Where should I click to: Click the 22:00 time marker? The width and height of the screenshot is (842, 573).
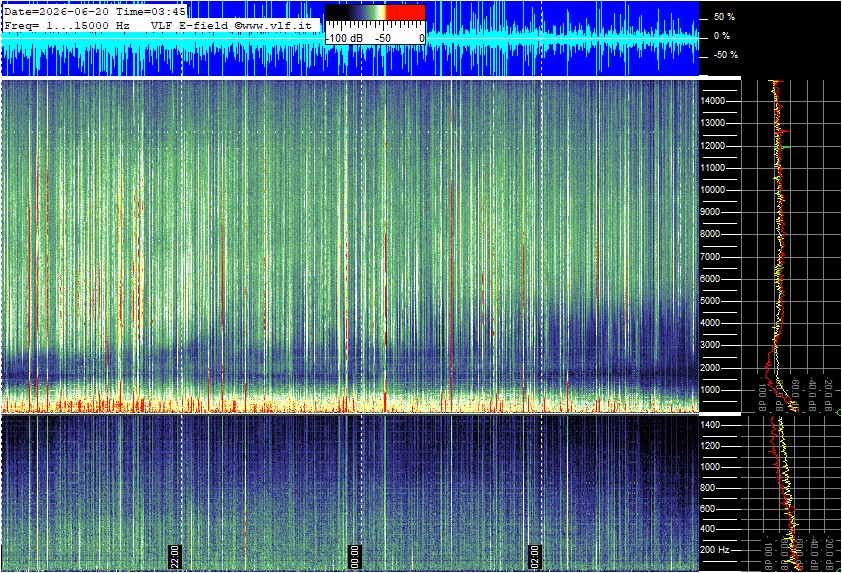[175, 556]
